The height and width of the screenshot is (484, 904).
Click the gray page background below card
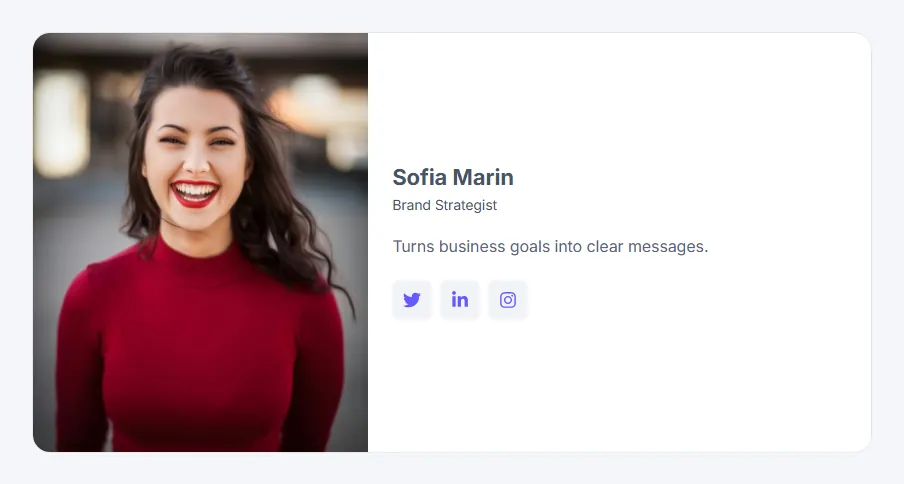pos(452,469)
